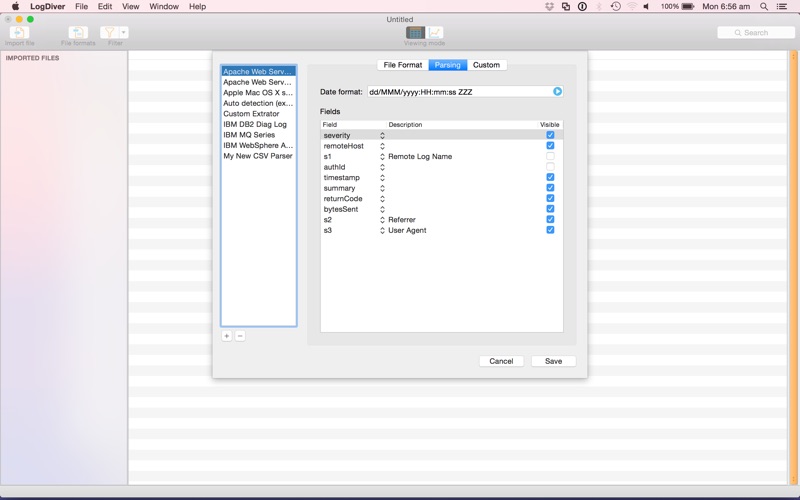Click the Remote Log Name description cell

[x=420, y=157]
